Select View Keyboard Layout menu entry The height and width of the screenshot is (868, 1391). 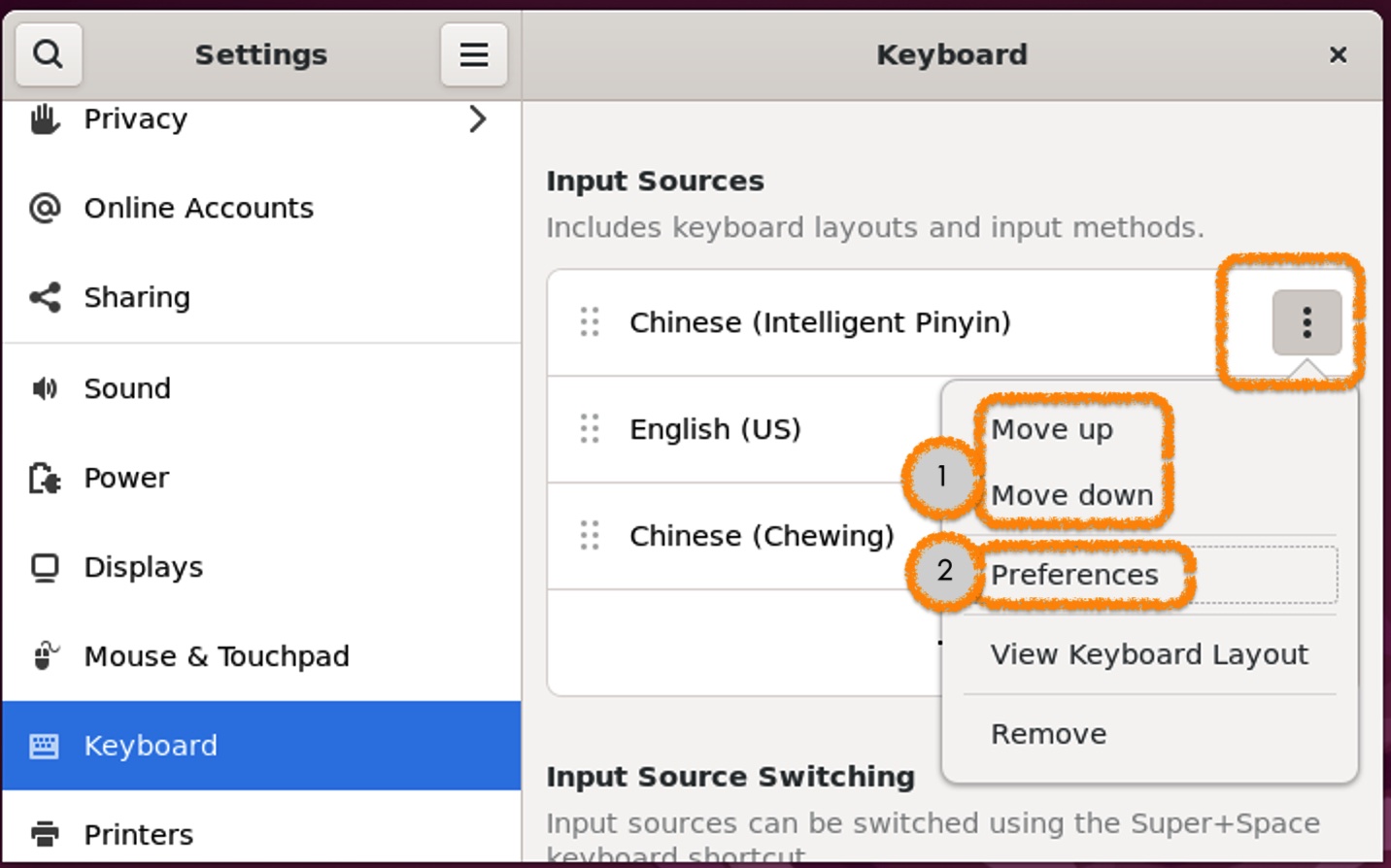1149,654
